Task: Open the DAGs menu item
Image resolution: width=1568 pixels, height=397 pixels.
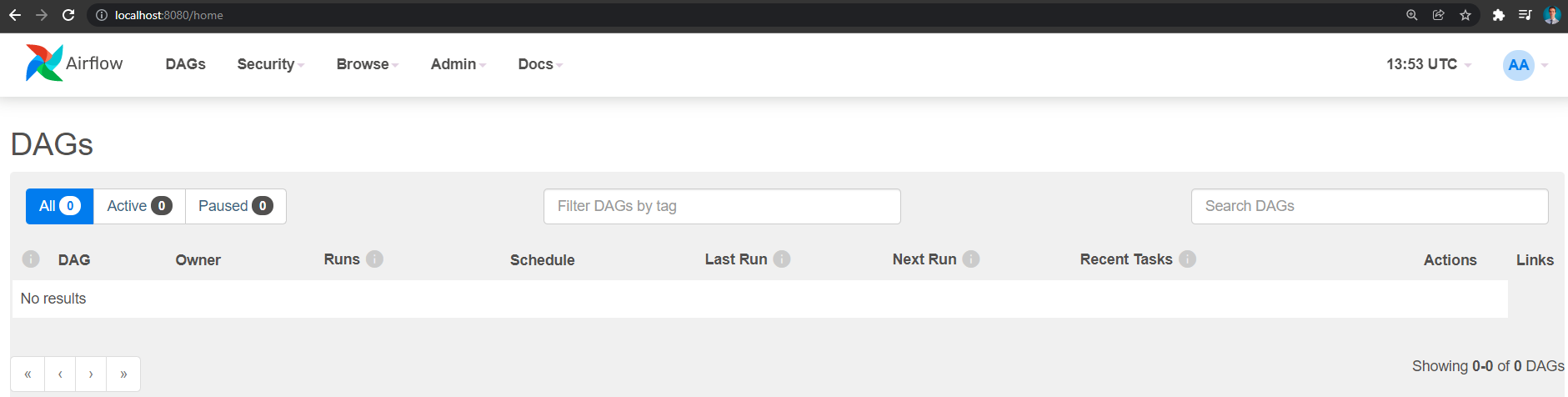Action: 185,64
